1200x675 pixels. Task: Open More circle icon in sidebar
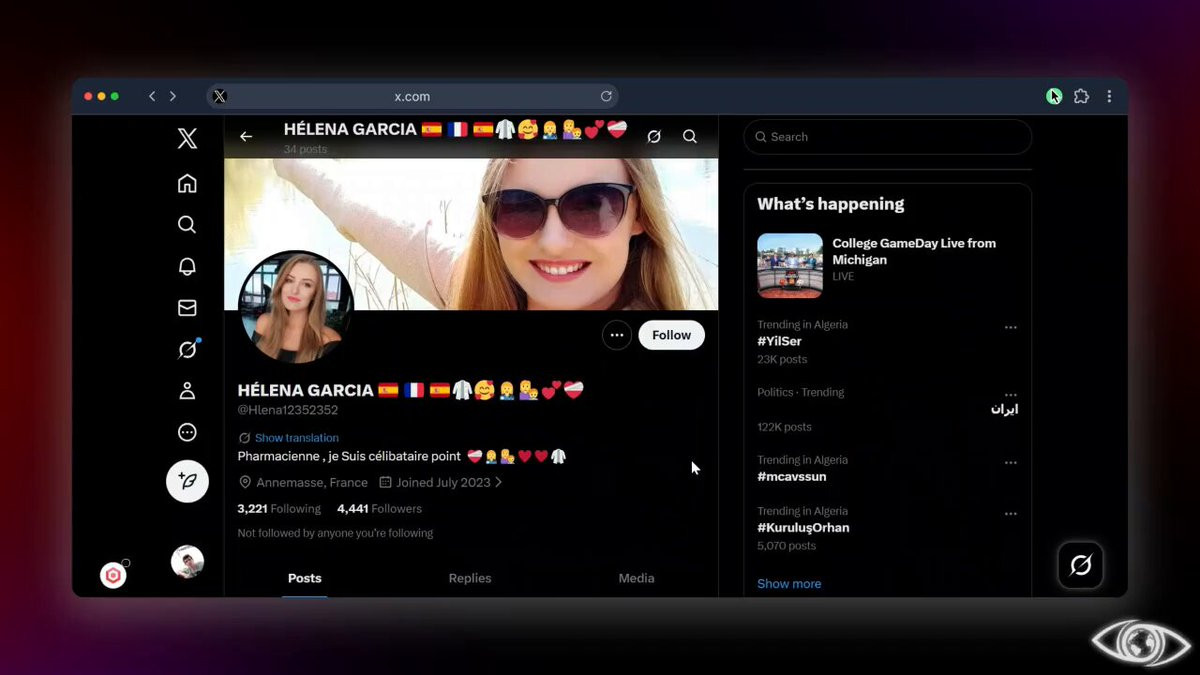(x=187, y=432)
